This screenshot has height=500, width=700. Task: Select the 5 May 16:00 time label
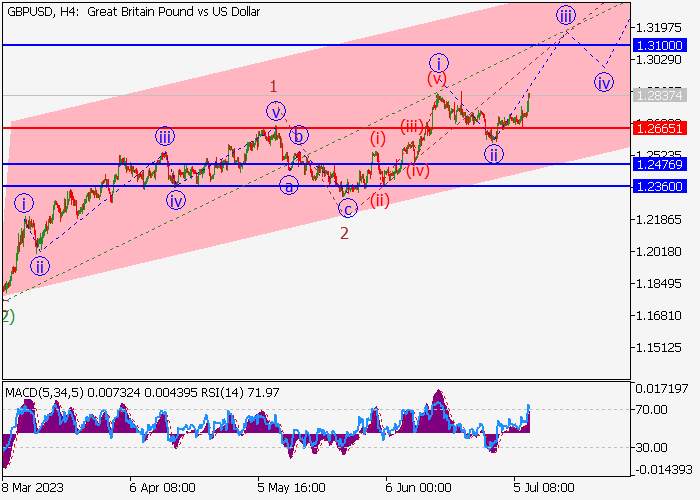pyautogui.click(x=291, y=488)
